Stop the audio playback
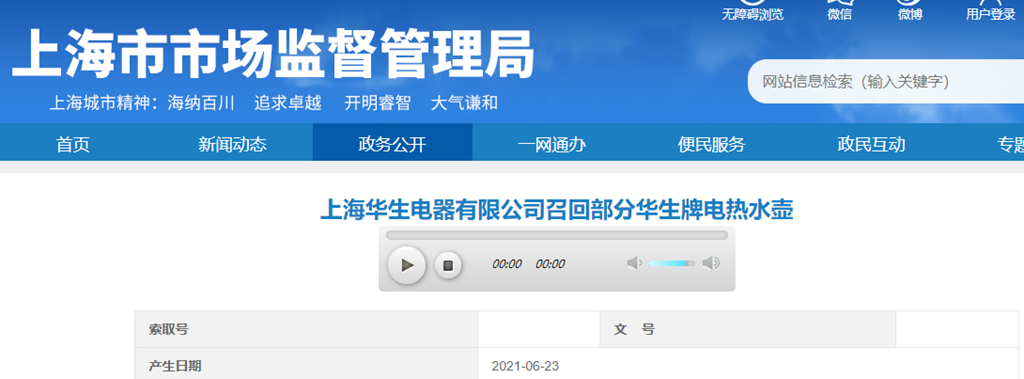Image resolution: width=1024 pixels, height=379 pixels. coord(448,265)
